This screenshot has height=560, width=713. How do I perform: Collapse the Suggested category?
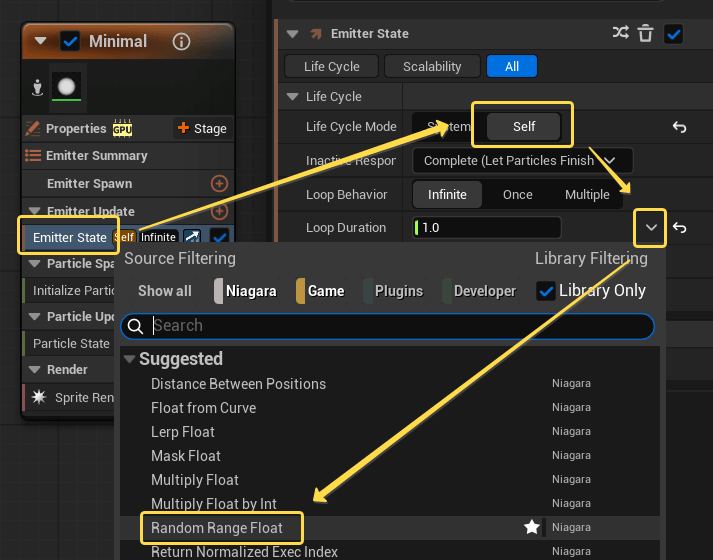click(x=130, y=359)
